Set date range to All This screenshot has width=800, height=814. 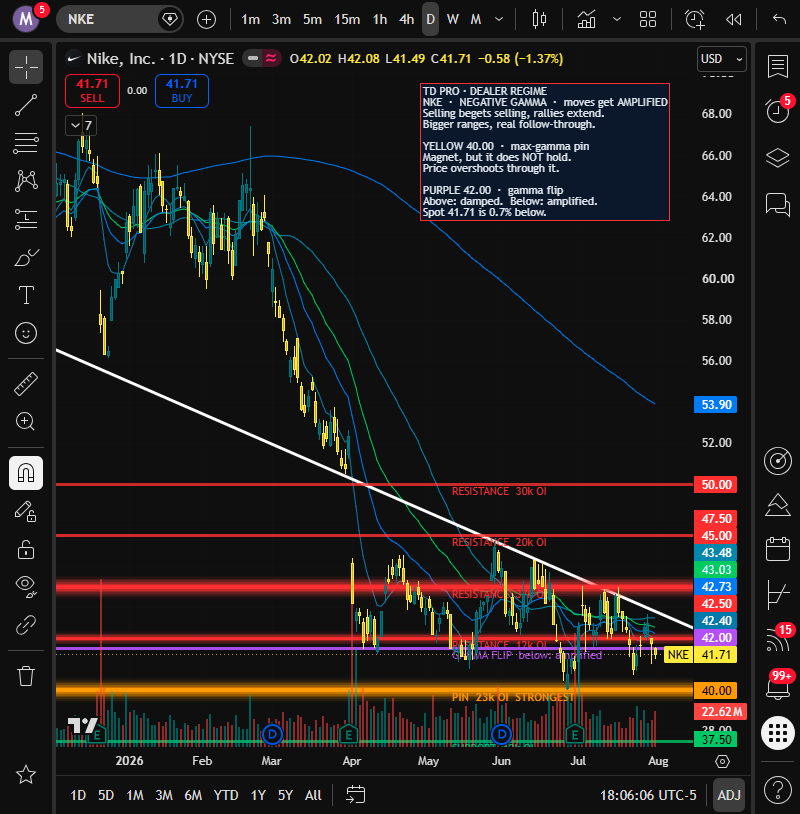(x=313, y=795)
